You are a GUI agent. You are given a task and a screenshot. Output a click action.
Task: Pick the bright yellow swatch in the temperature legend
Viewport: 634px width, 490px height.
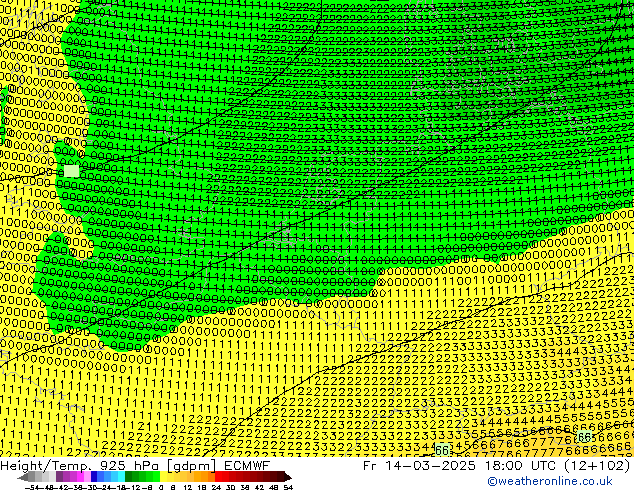coord(163,477)
